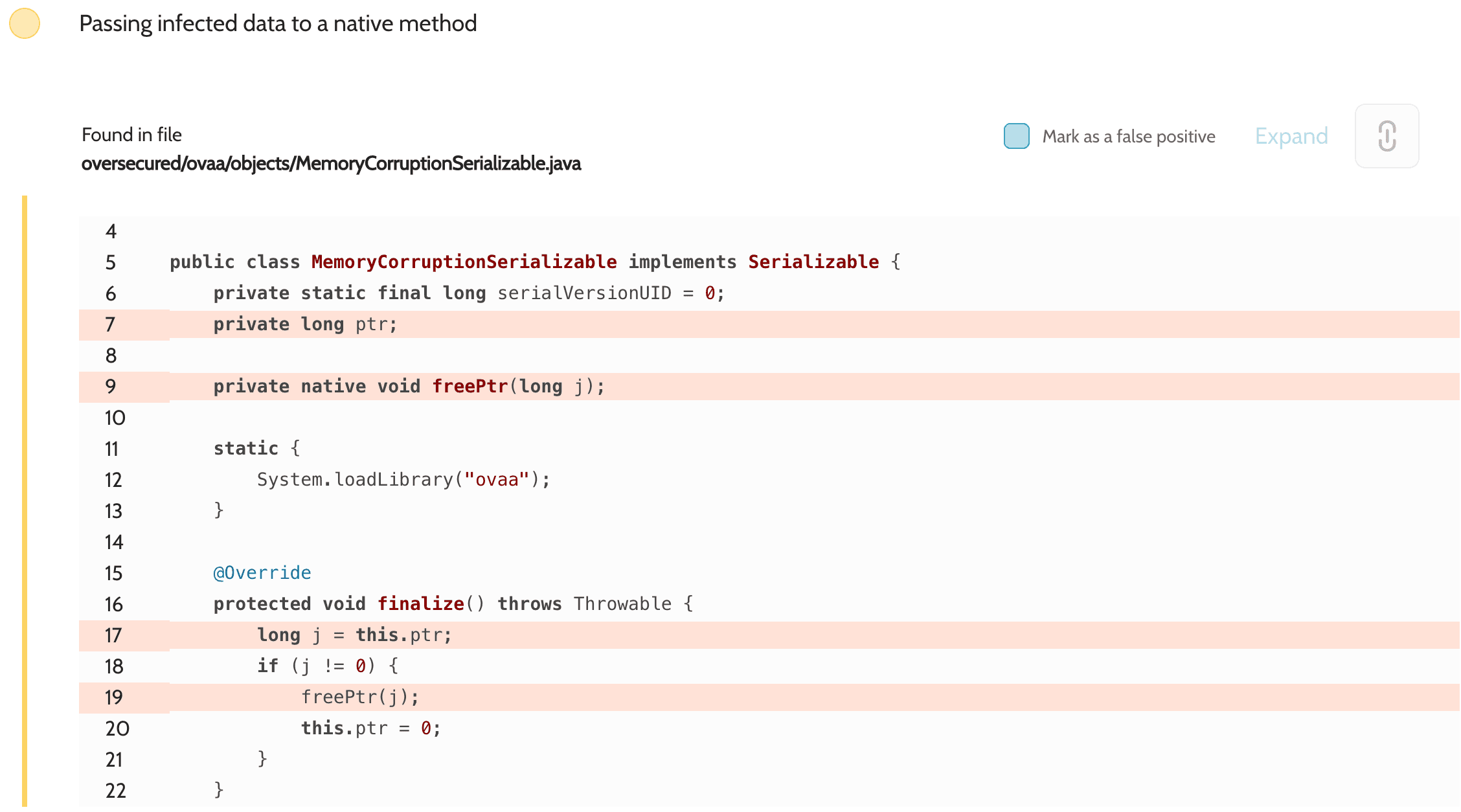
Task: Click the Serializable interface name in code
Action: (x=813, y=262)
